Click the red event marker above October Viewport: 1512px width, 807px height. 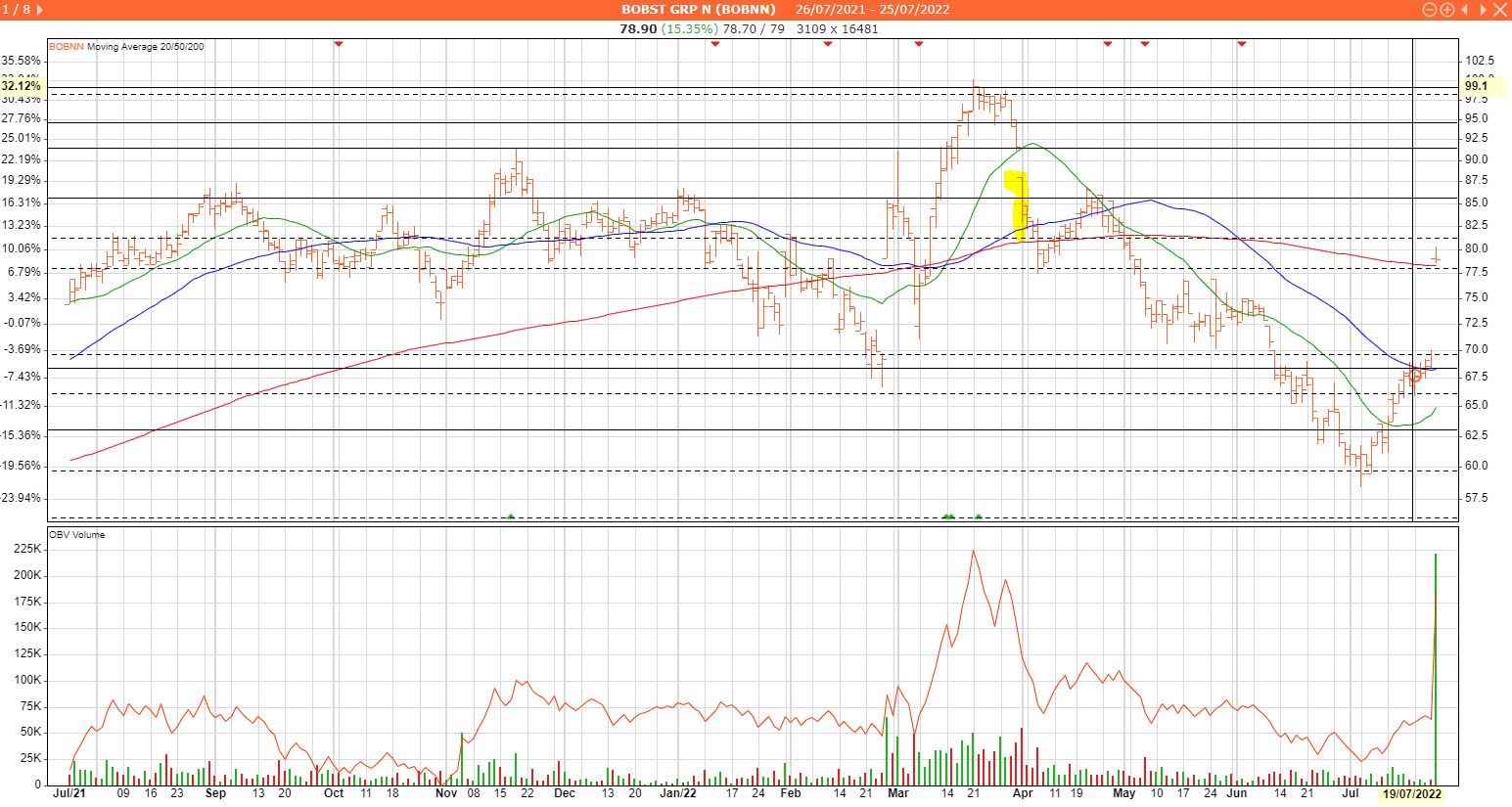coord(338,43)
